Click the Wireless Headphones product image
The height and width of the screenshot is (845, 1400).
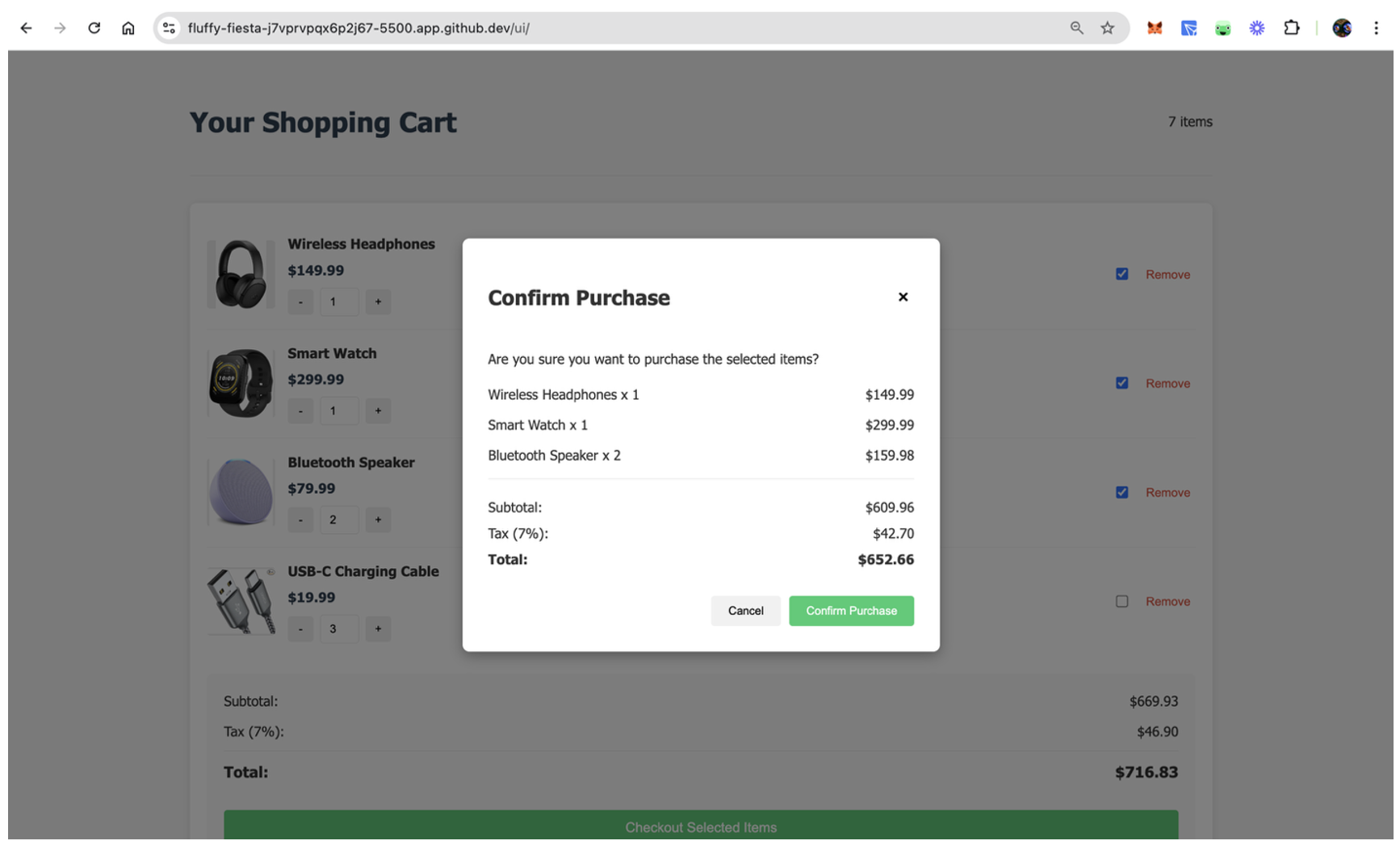point(241,274)
